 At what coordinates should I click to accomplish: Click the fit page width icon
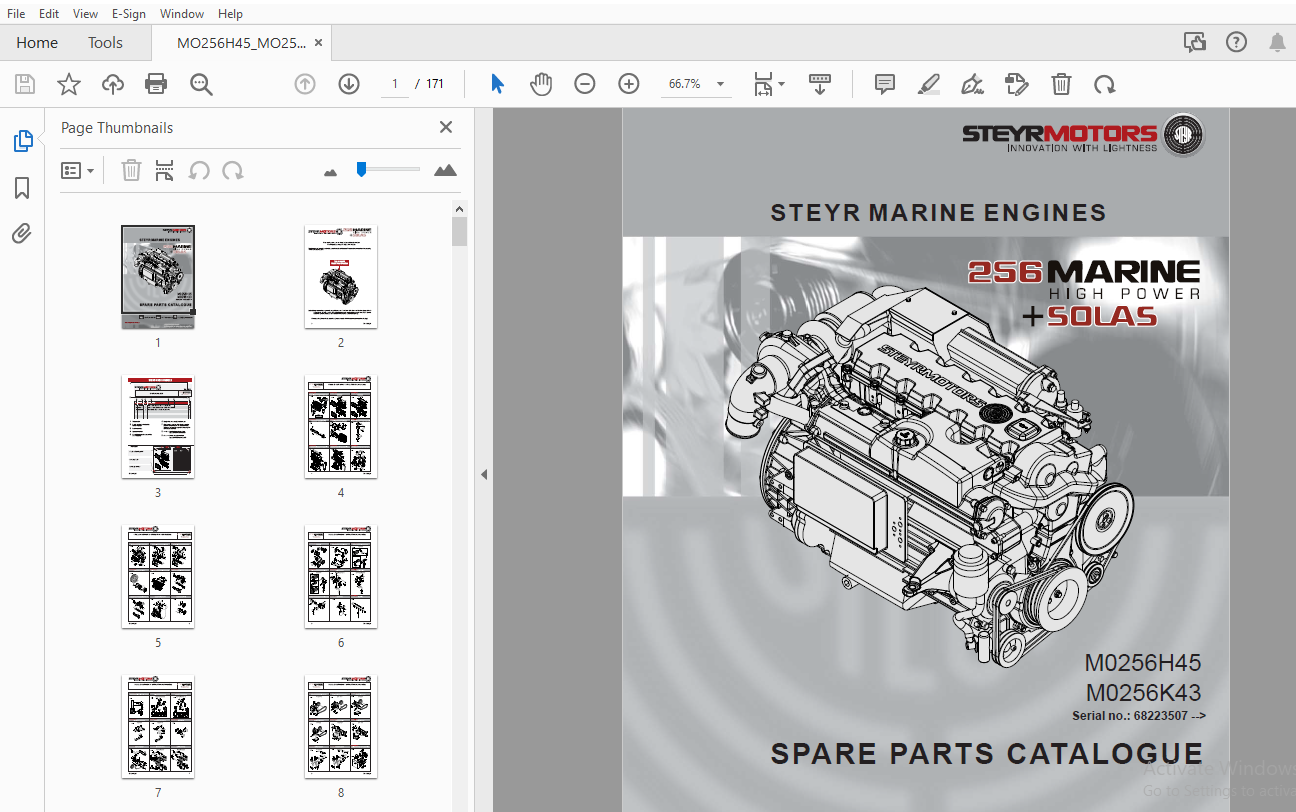pyautogui.click(x=764, y=84)
